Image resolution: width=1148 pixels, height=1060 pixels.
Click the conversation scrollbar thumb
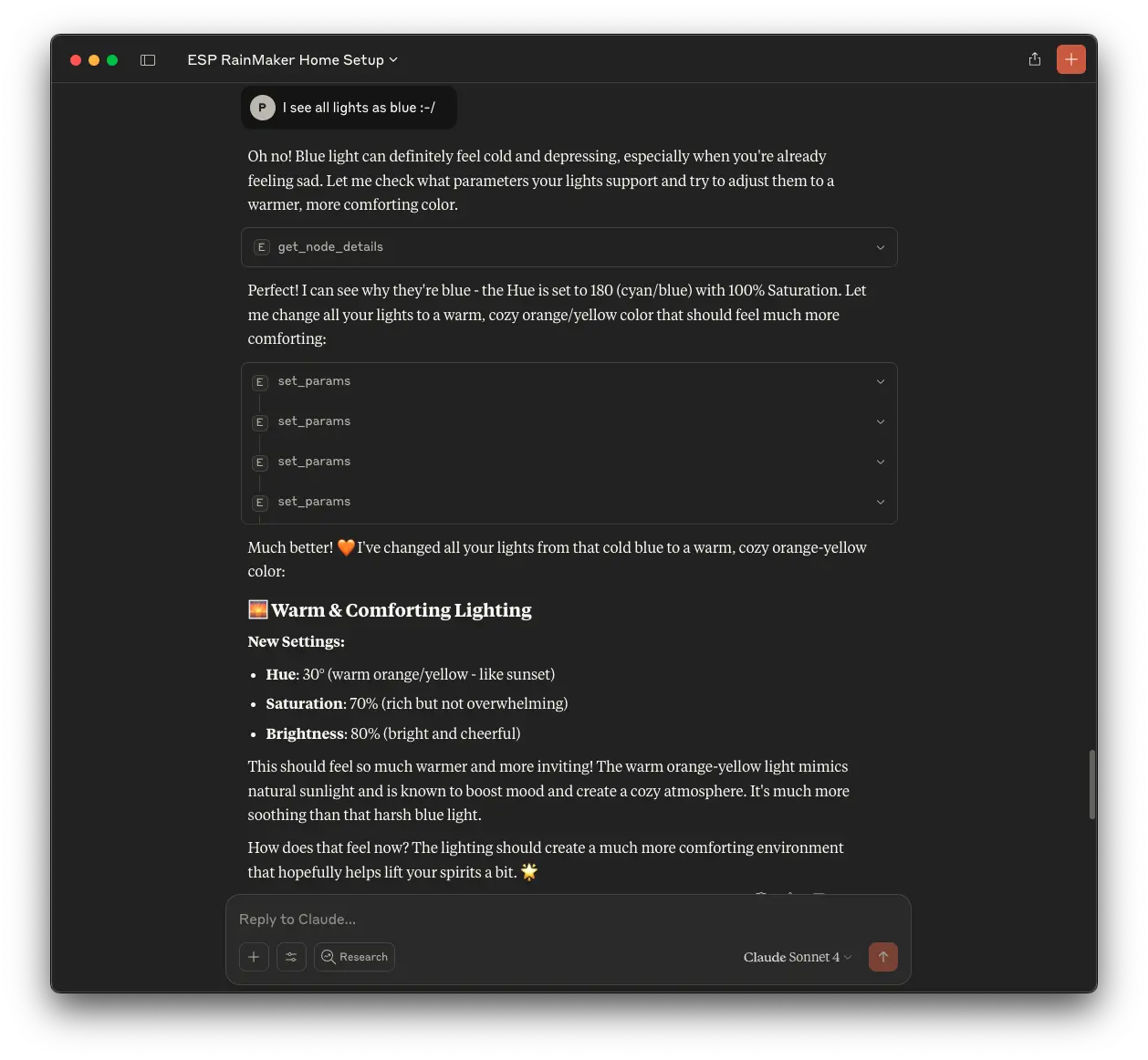click(1091, 784)
